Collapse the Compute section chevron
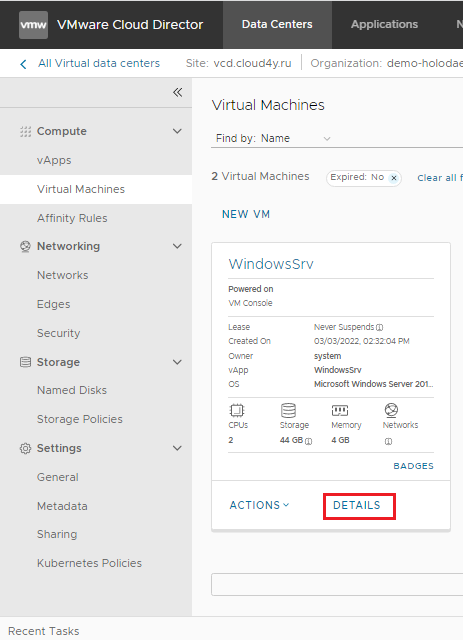The width and height of the screenshot is (463, 640). (x=177, y=131)
